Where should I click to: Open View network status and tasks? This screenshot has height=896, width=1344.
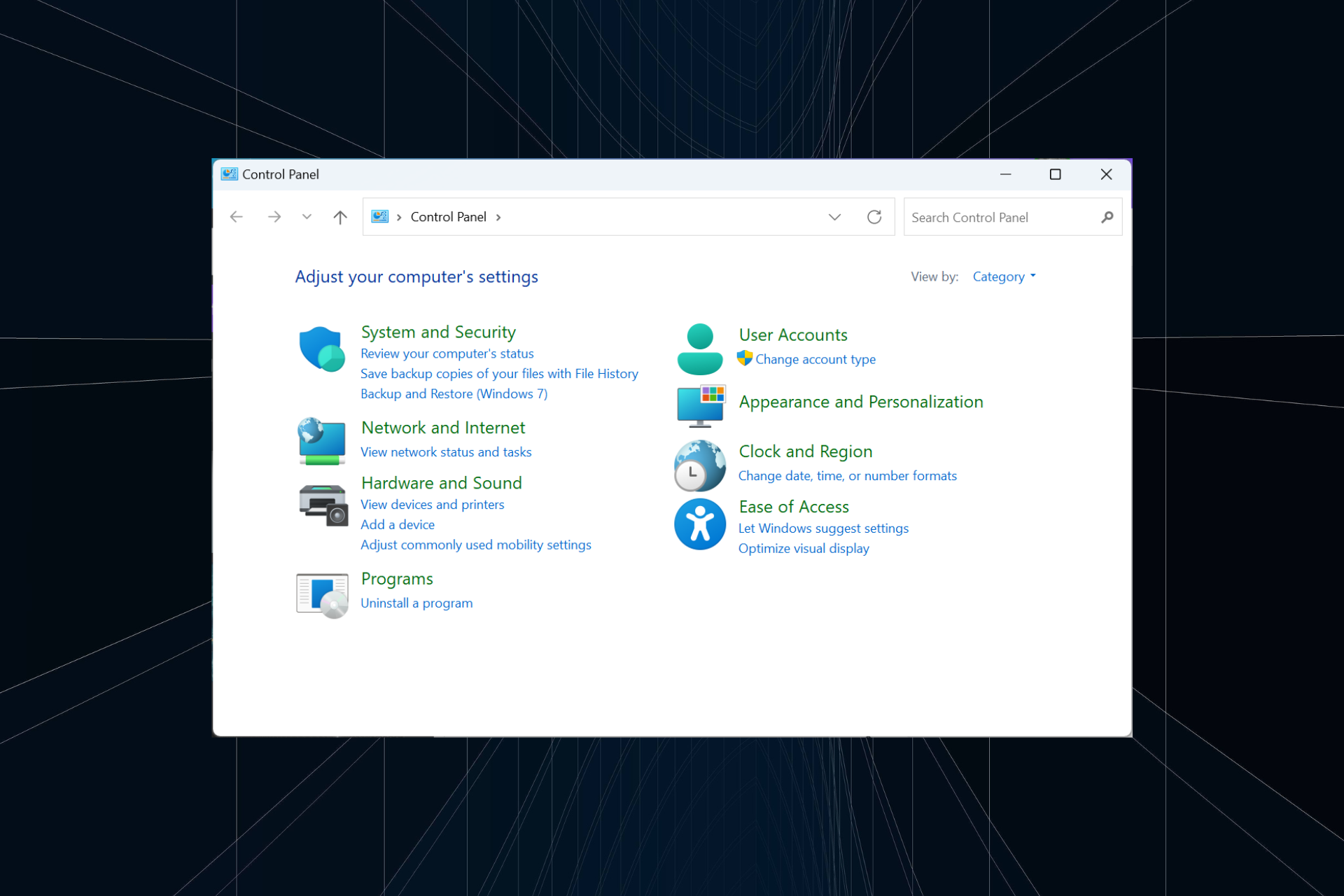(x=446, y=452)
